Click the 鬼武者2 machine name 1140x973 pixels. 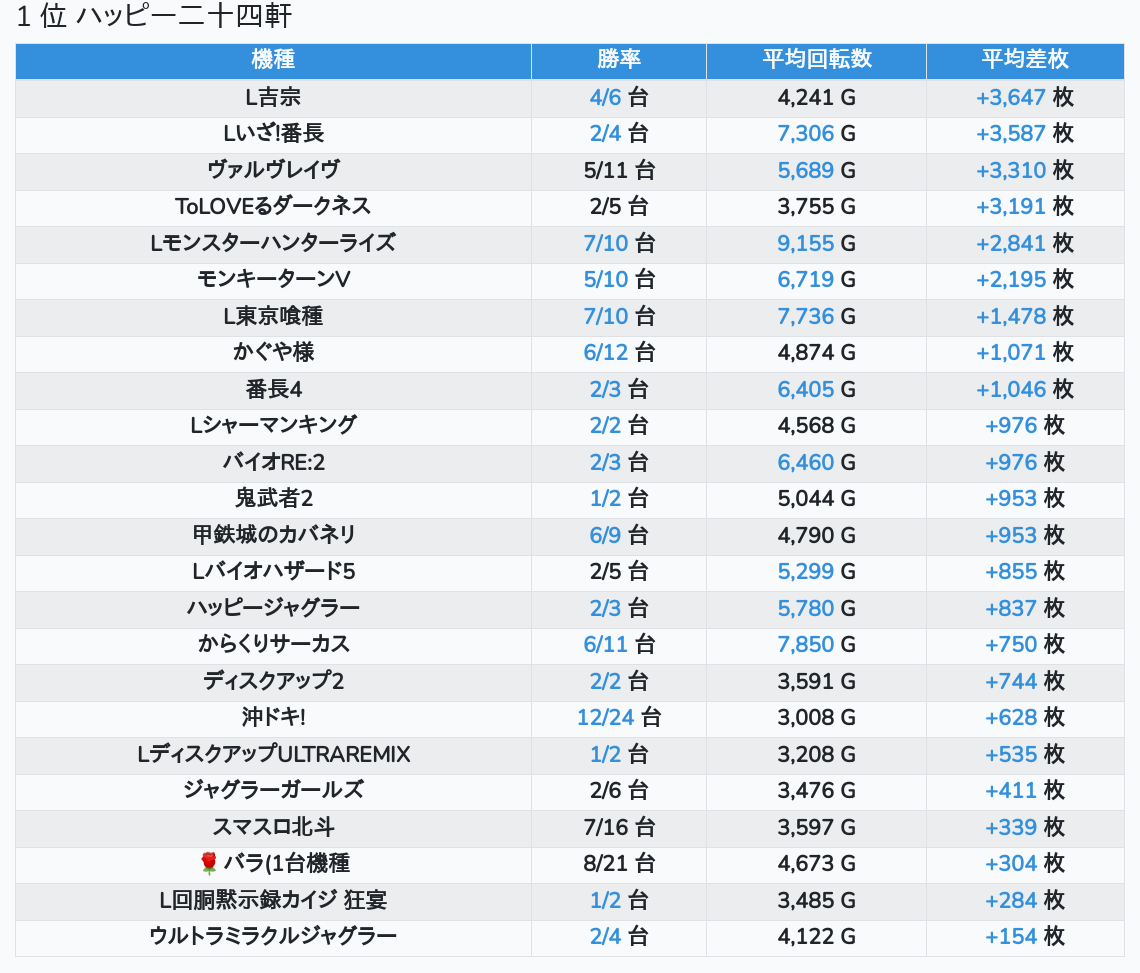[x=273, y=499]
